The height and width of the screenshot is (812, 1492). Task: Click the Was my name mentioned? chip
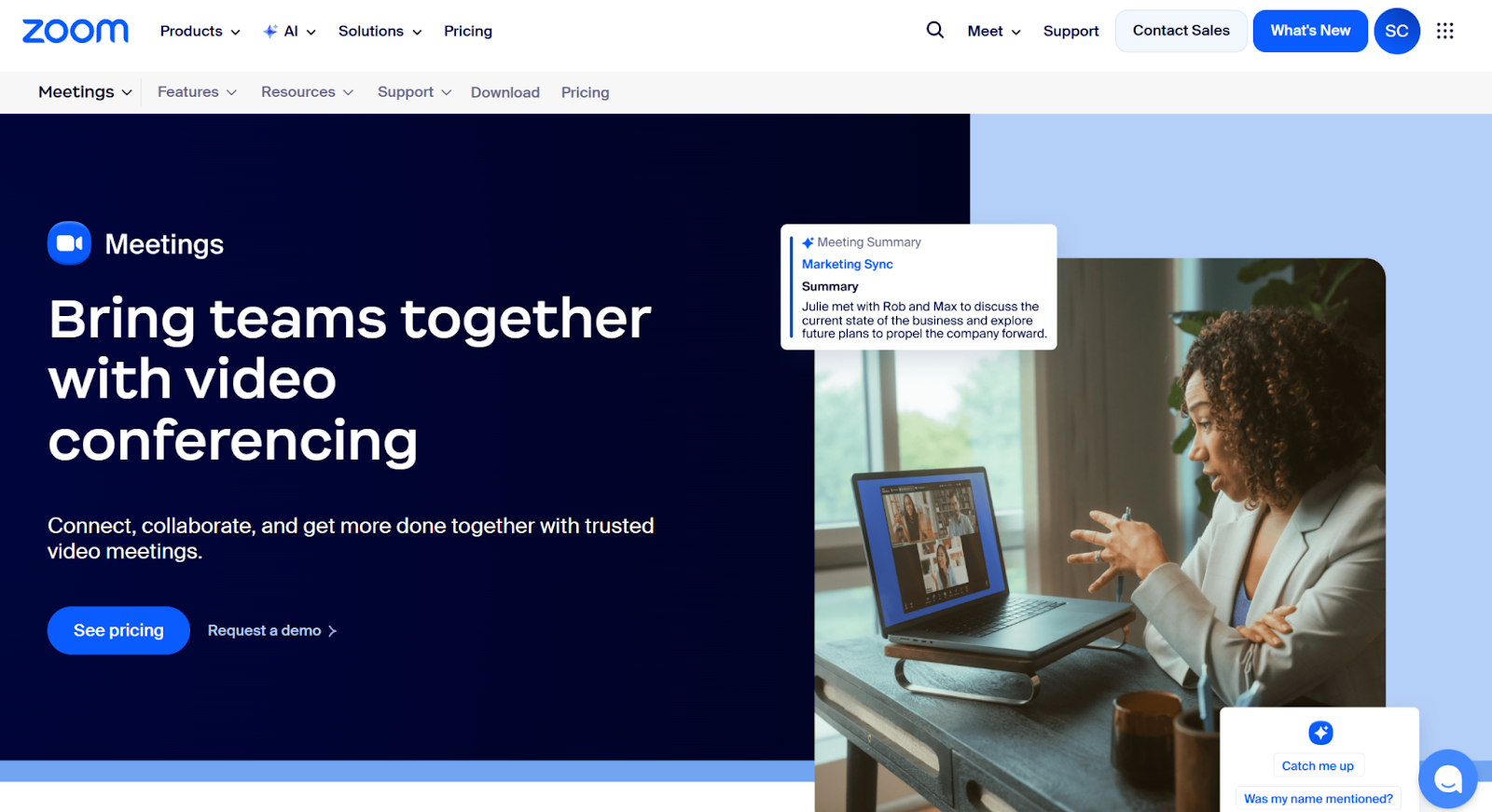coord(1318,799)
